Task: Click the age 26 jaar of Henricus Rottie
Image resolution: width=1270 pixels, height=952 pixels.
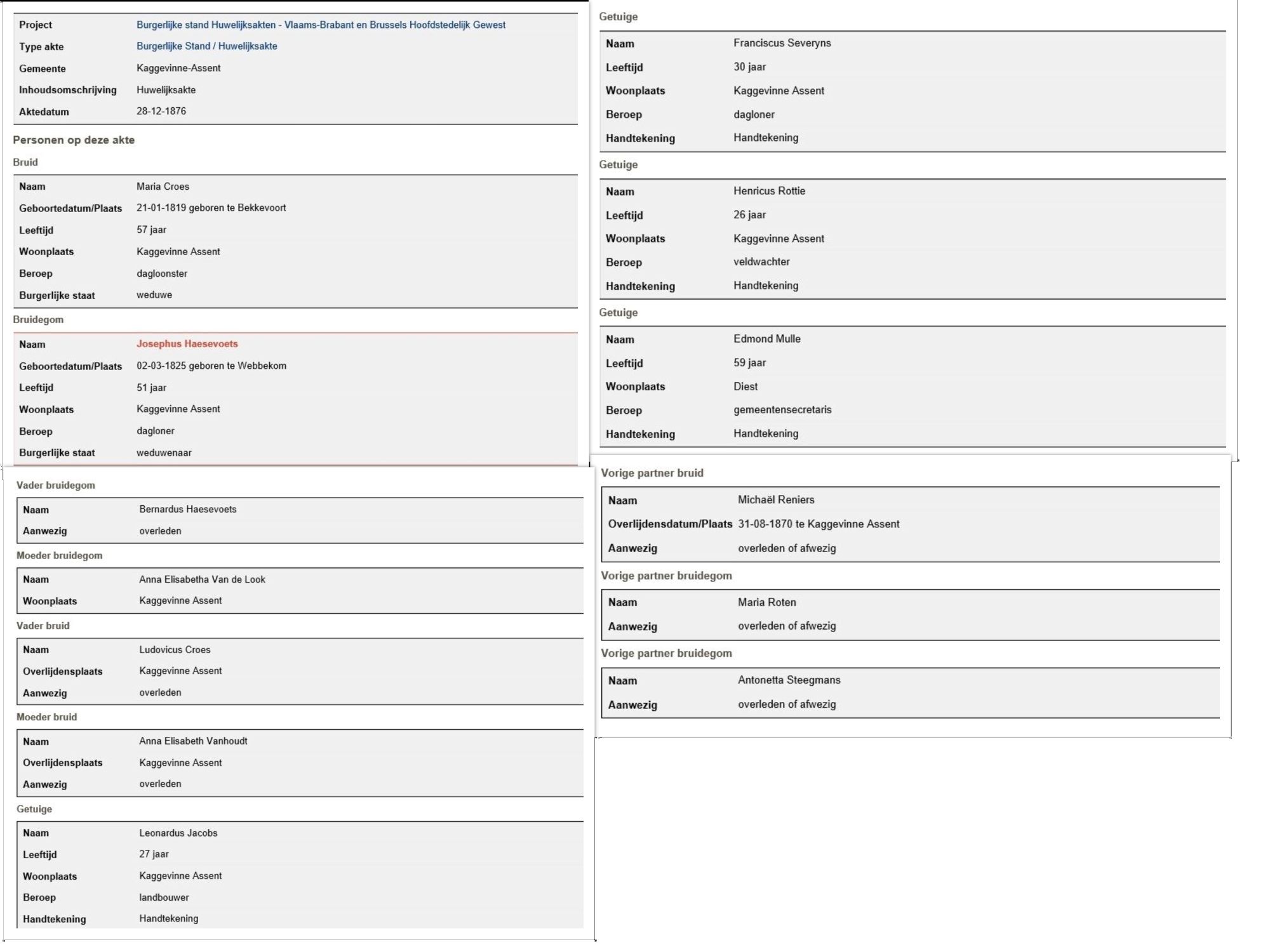Action: [x=749, y=215]
